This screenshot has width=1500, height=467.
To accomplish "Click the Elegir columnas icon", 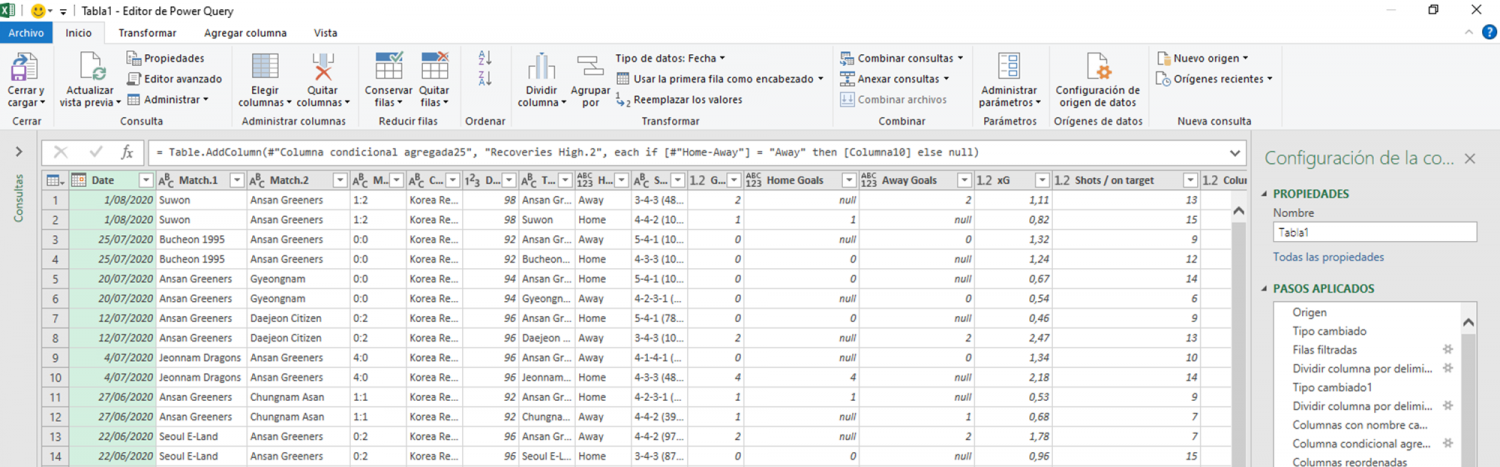I will [x=265, y=67].
